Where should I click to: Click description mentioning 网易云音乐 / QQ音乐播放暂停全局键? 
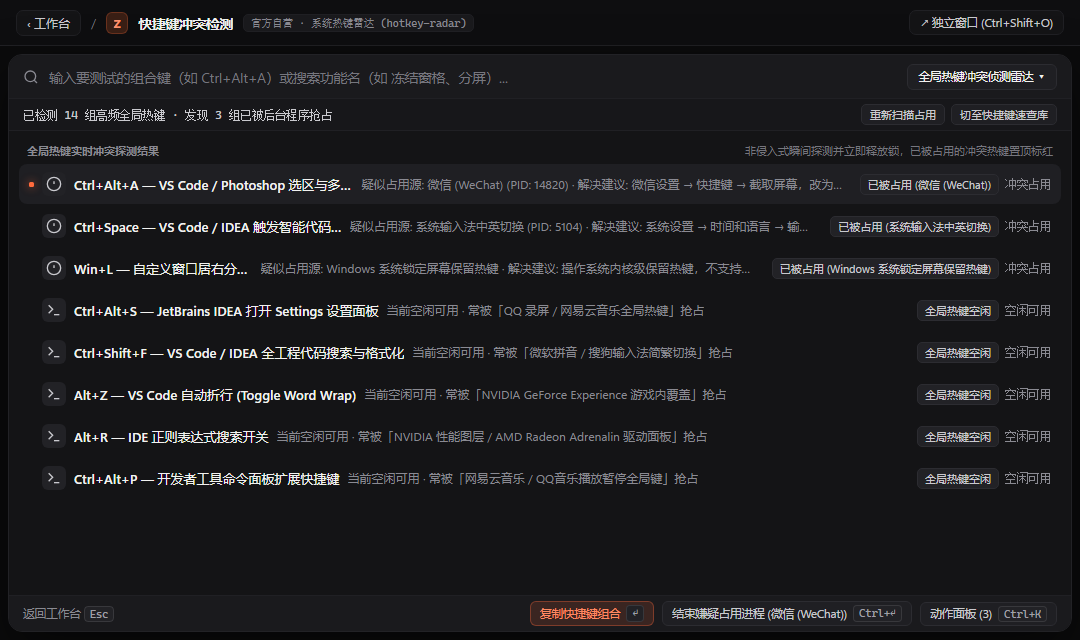coord(523,479)
